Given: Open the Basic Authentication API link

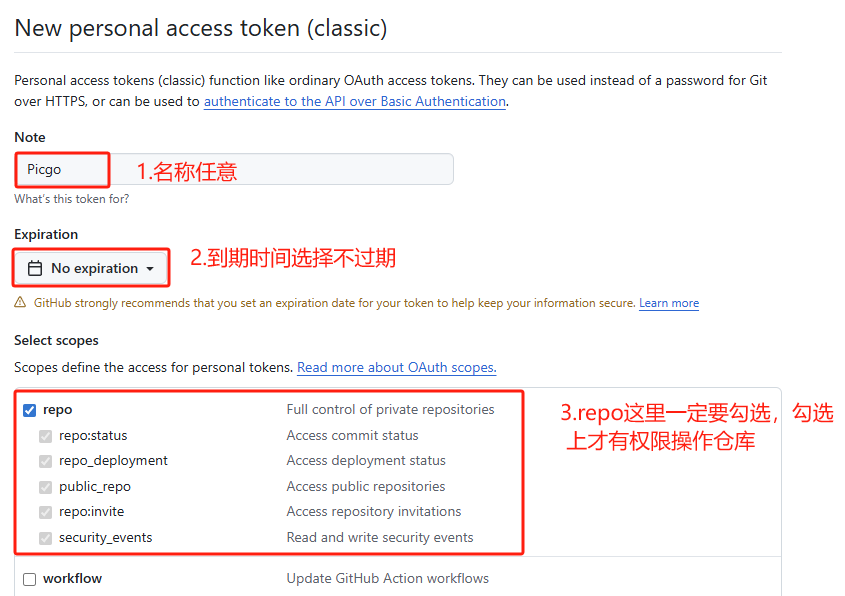Looking at the screenshot, I should pos(354,101).
